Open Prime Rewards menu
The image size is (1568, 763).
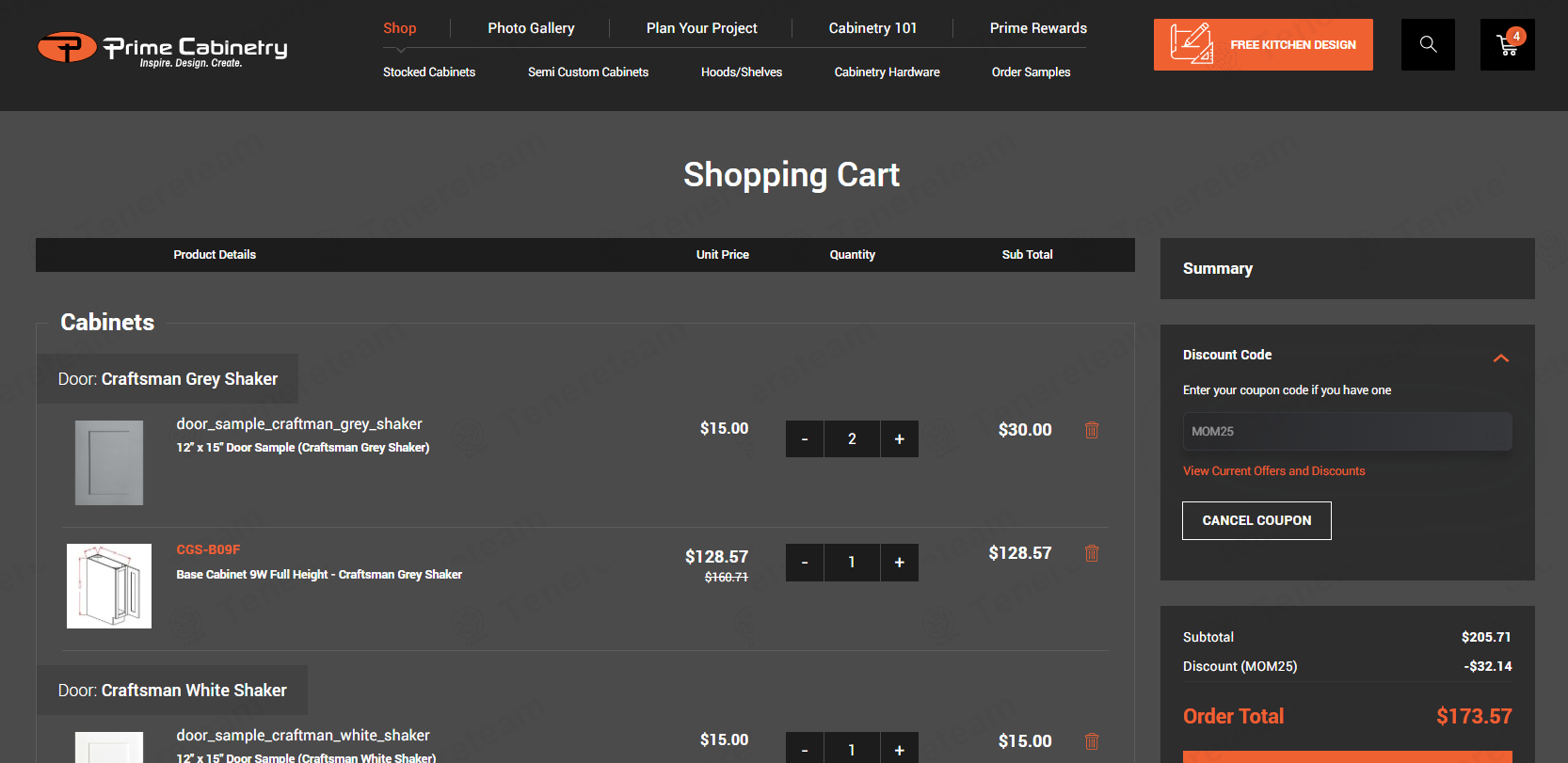tap(1038, 28)
